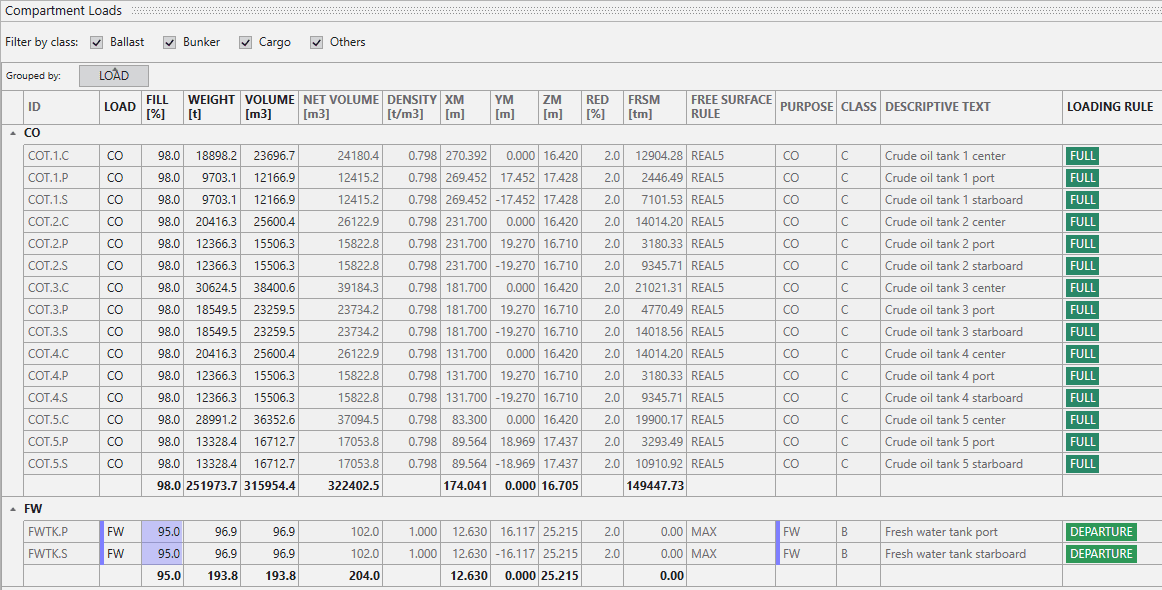Image resolution: width=1162 pixels, height=590 pixels.
Task: Collapse the FW group
Action: [13, 509]
